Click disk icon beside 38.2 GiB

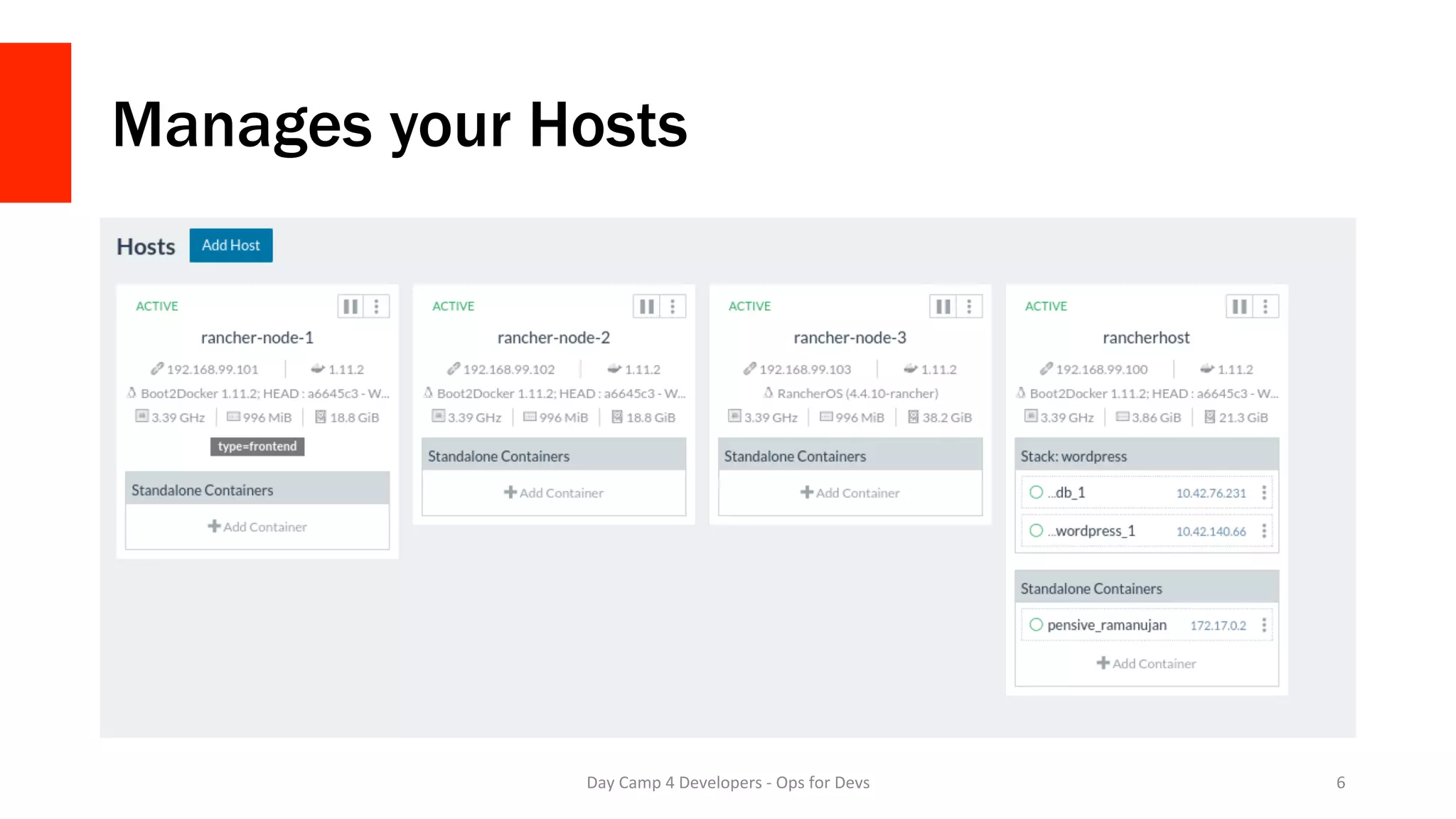(914, 417)
